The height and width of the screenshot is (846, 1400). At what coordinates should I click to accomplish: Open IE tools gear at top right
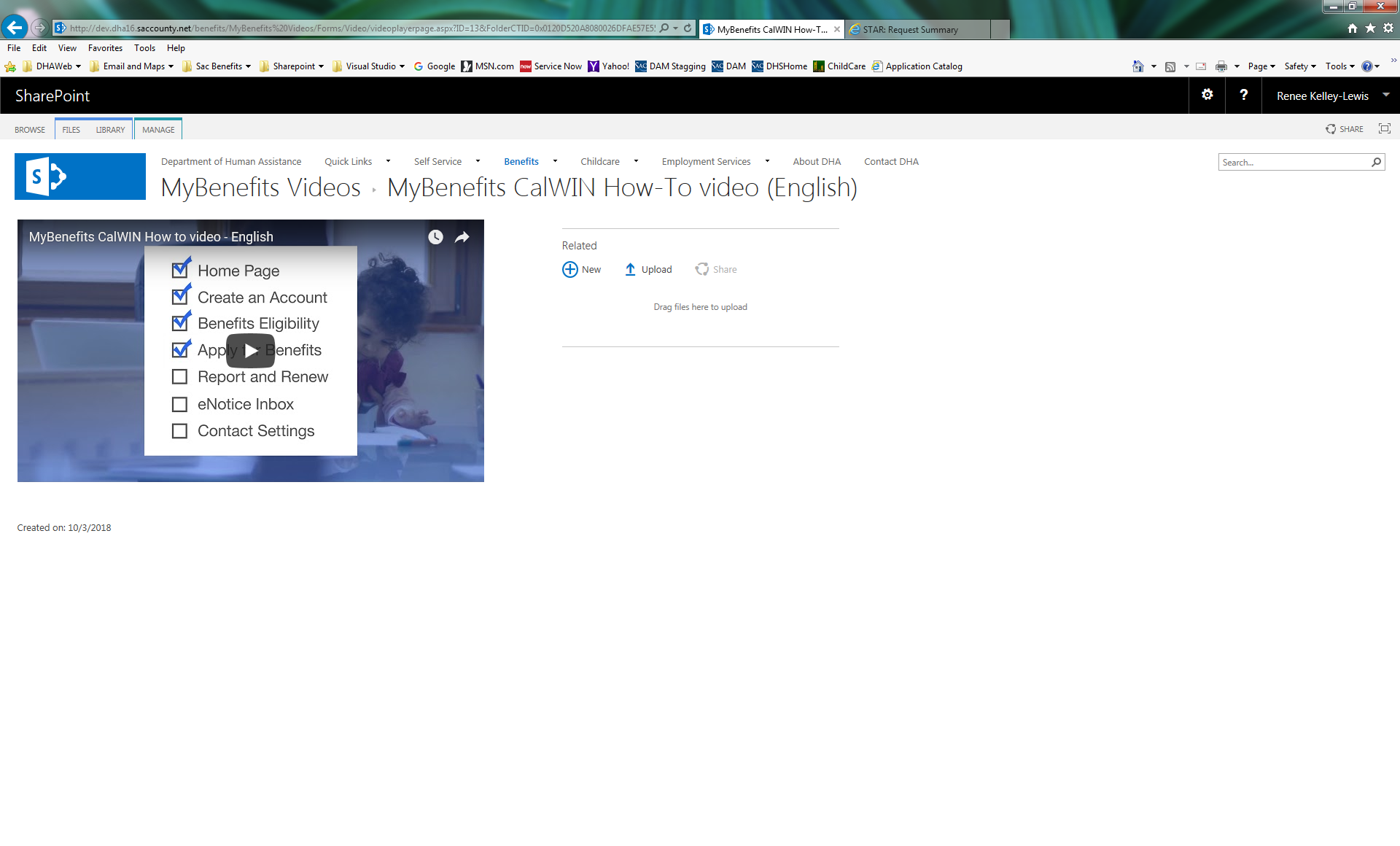[x=1388, y=28]
